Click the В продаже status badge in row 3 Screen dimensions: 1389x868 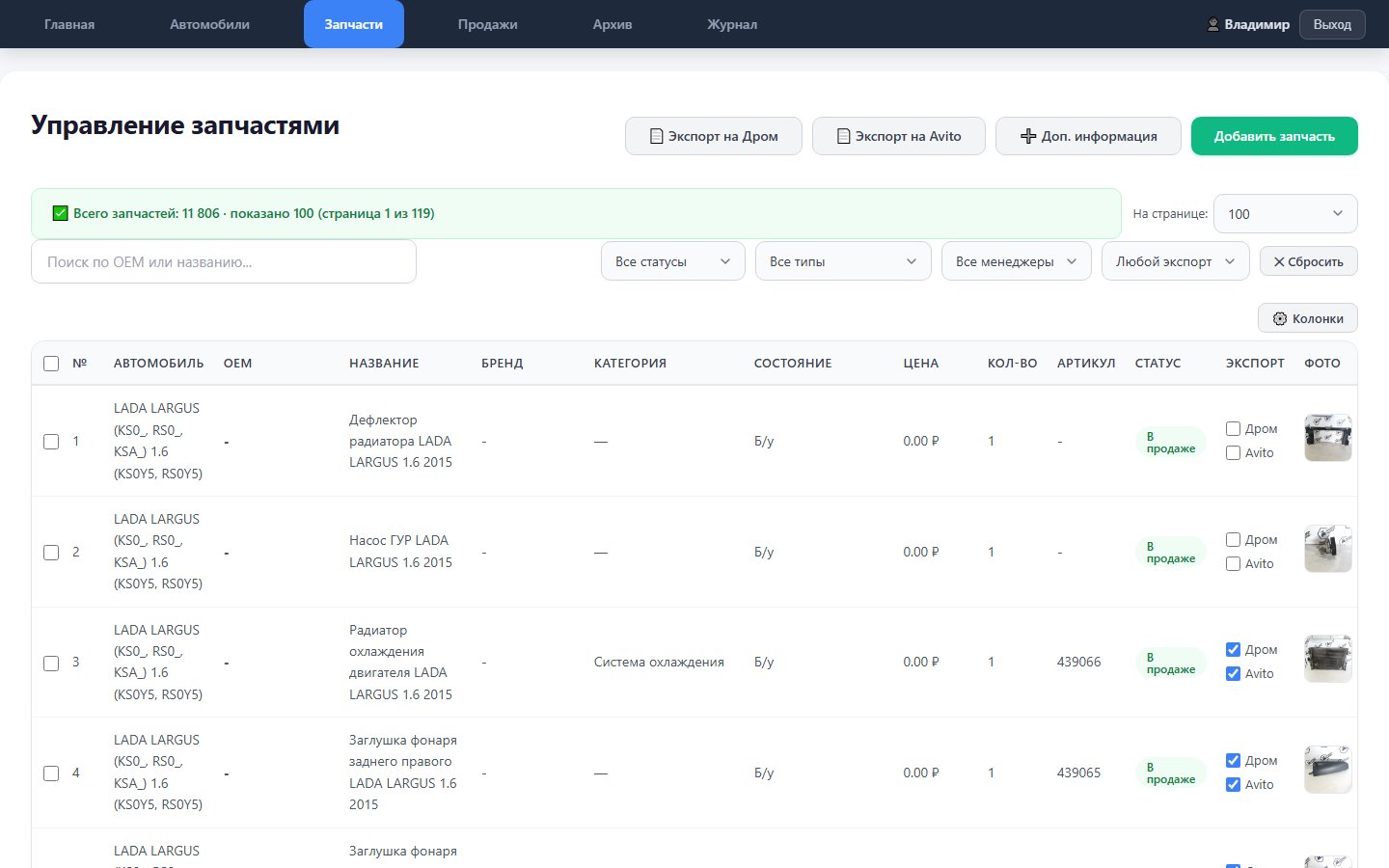(x=1170, y=663)
